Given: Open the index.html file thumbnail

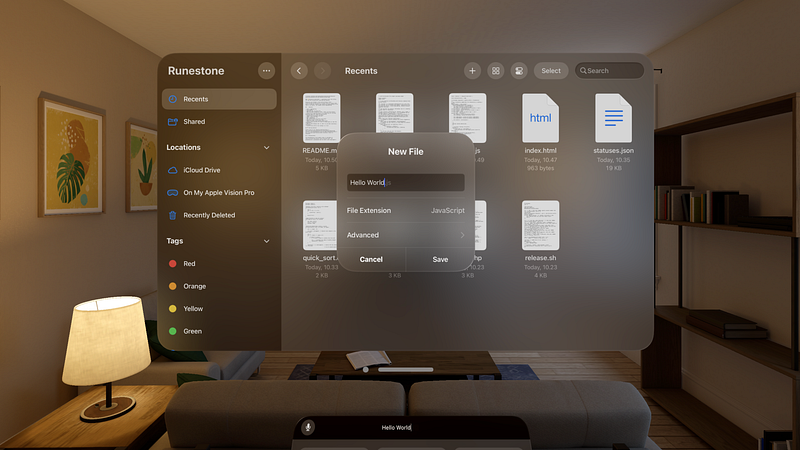Looking at the screenshot, I should 540,118.
